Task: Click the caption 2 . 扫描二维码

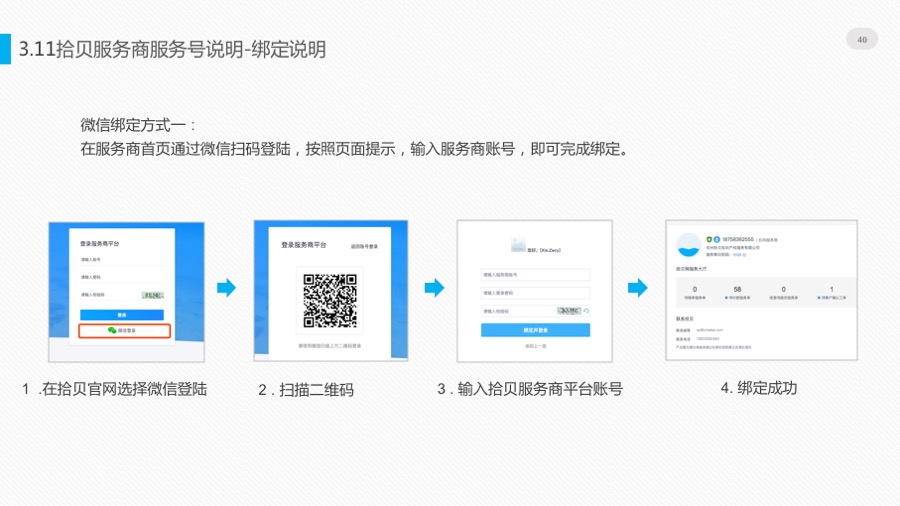Action: pyautogui.click(x=305, y=390)
